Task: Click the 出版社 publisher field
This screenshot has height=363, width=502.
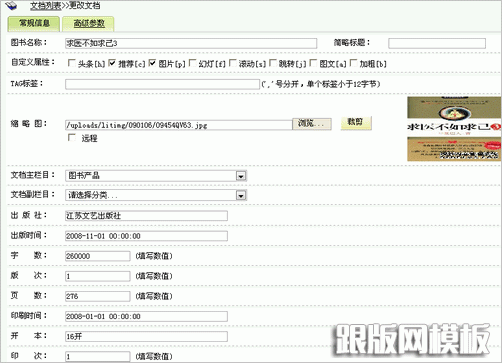Action: click(146, 216)
